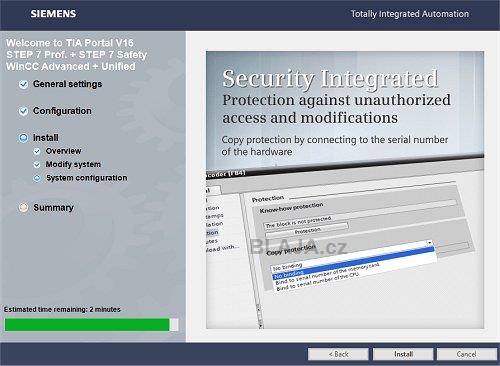Click the Summary pending status icon

pyautogui.click(x=23, y=208)
